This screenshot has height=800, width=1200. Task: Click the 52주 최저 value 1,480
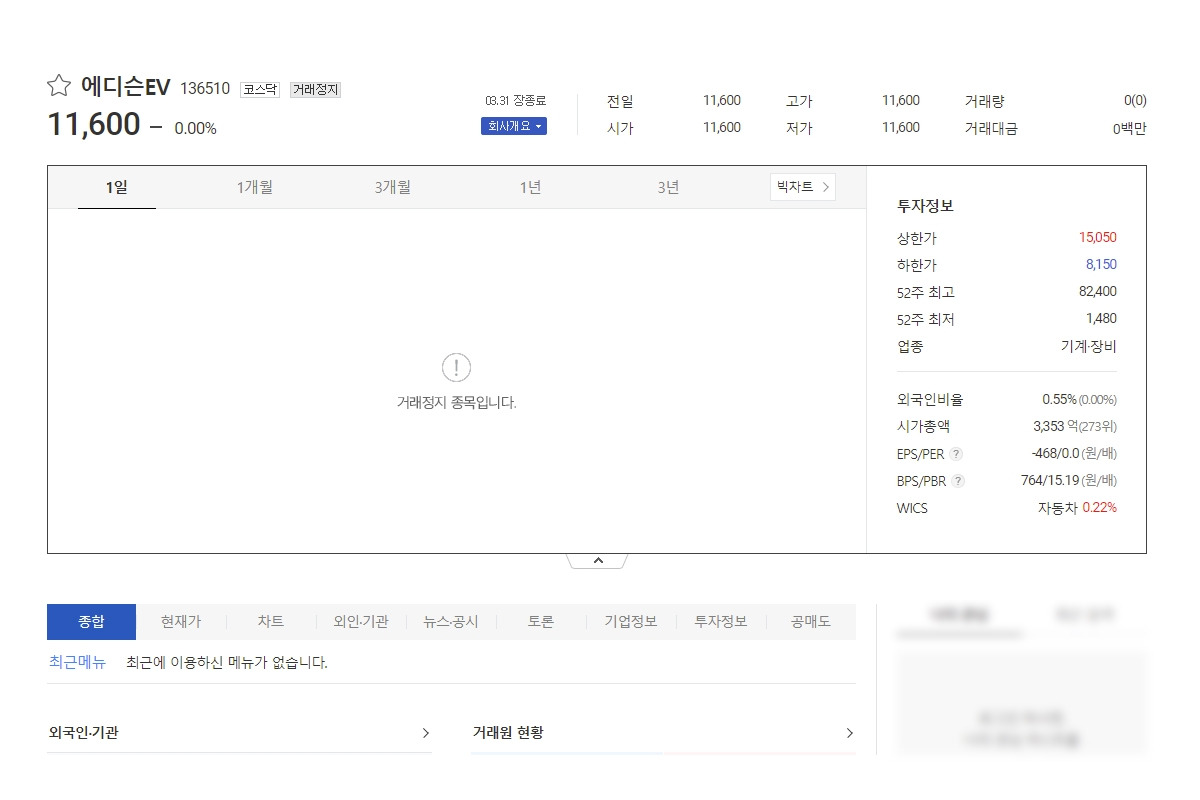(x=1101, y=319)
